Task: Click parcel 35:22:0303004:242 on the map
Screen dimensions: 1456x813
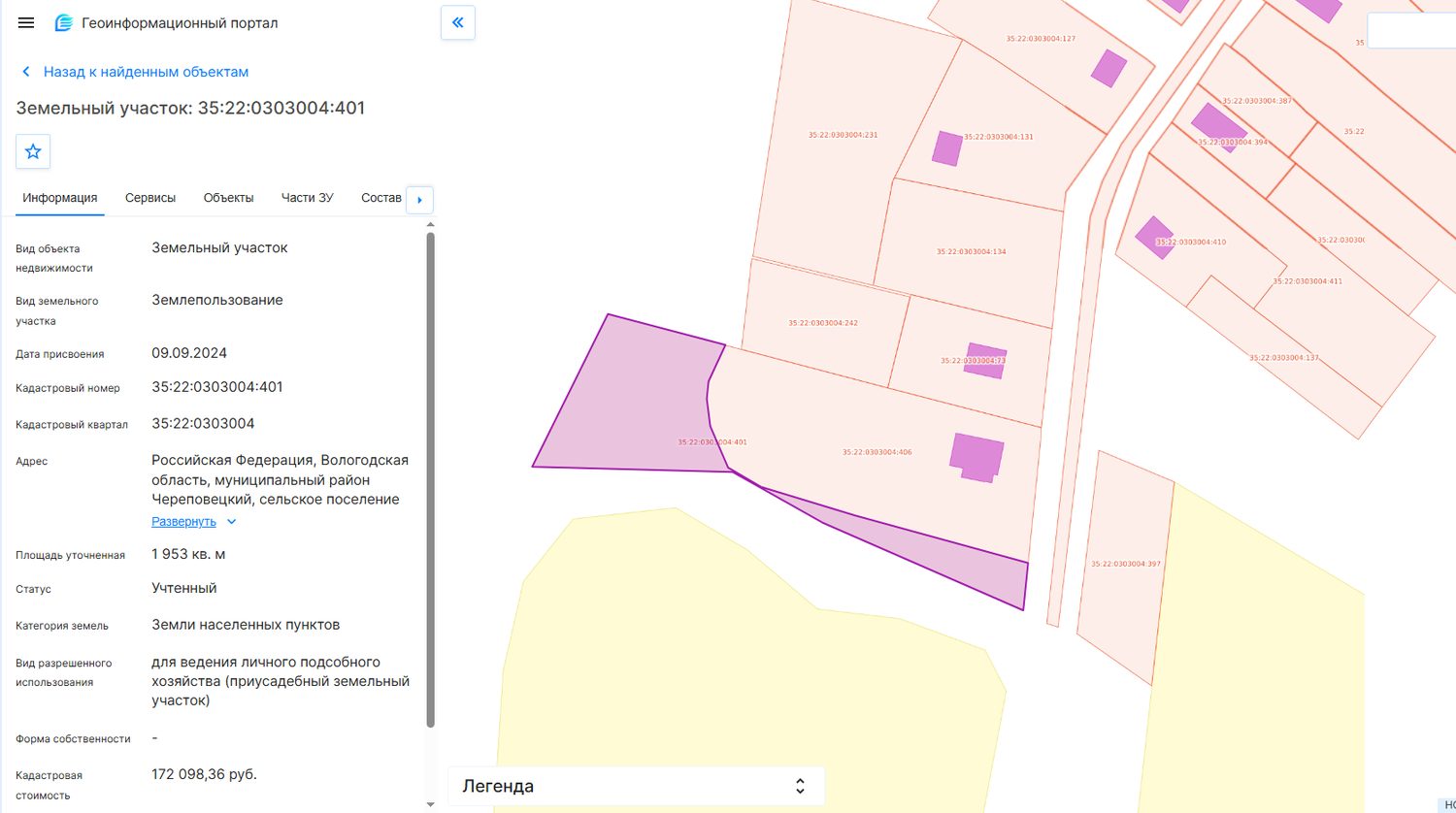Action: tap(823, 323)
